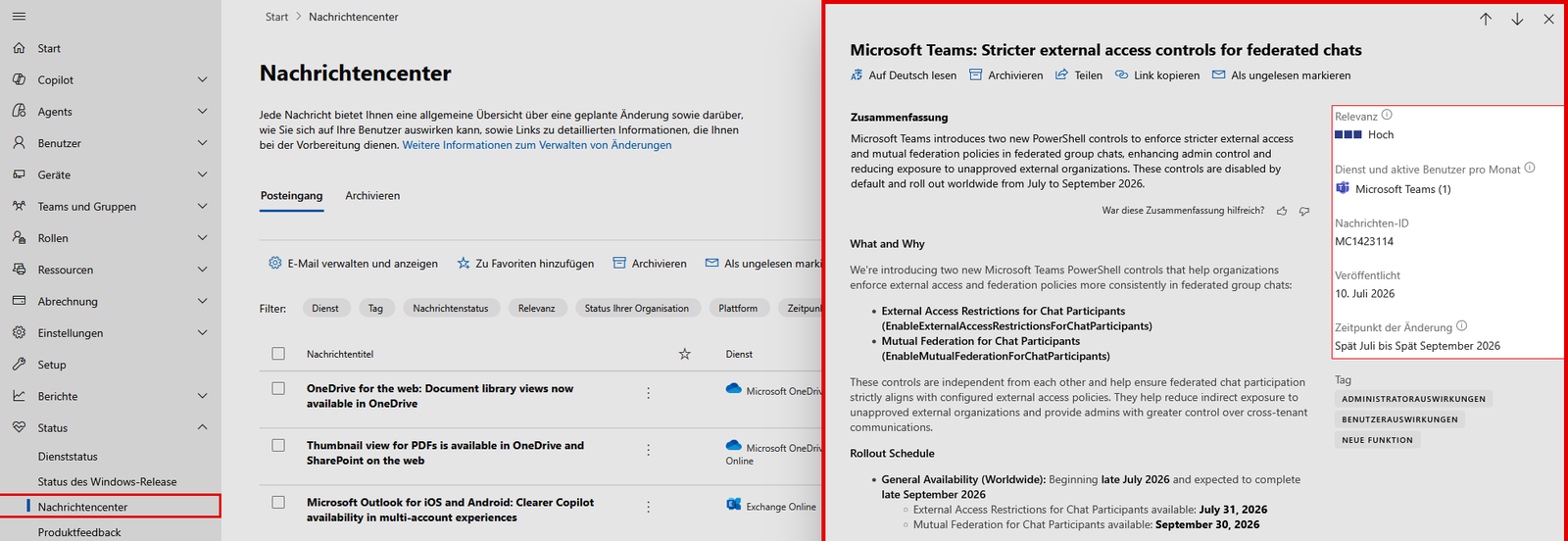Open Weitere Informationen zum Verwalten von Änderungen
This screenshot has width=1568, height=541.
point(537,145)
